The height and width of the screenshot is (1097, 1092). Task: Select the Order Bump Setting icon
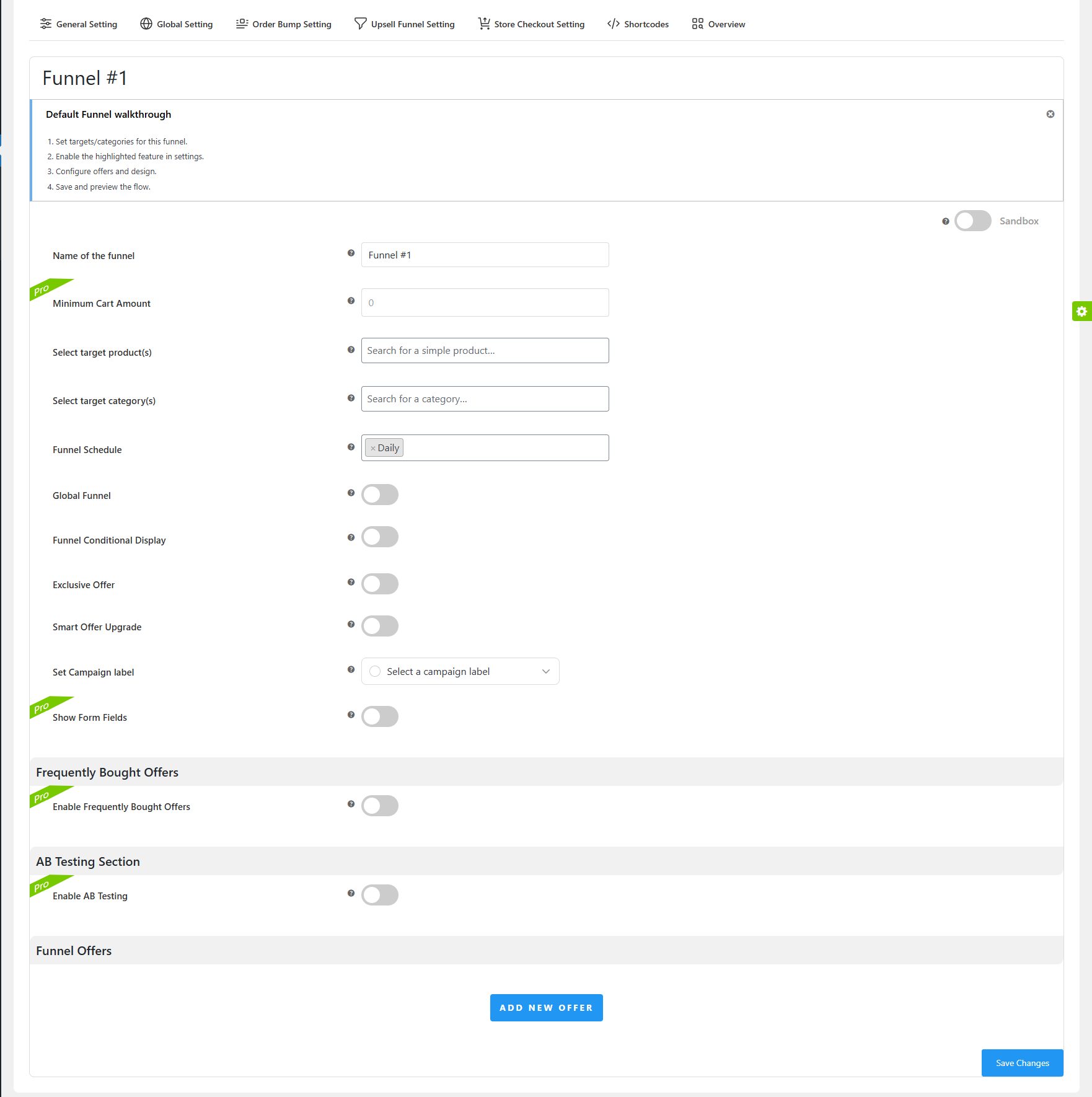click(242, 24)
